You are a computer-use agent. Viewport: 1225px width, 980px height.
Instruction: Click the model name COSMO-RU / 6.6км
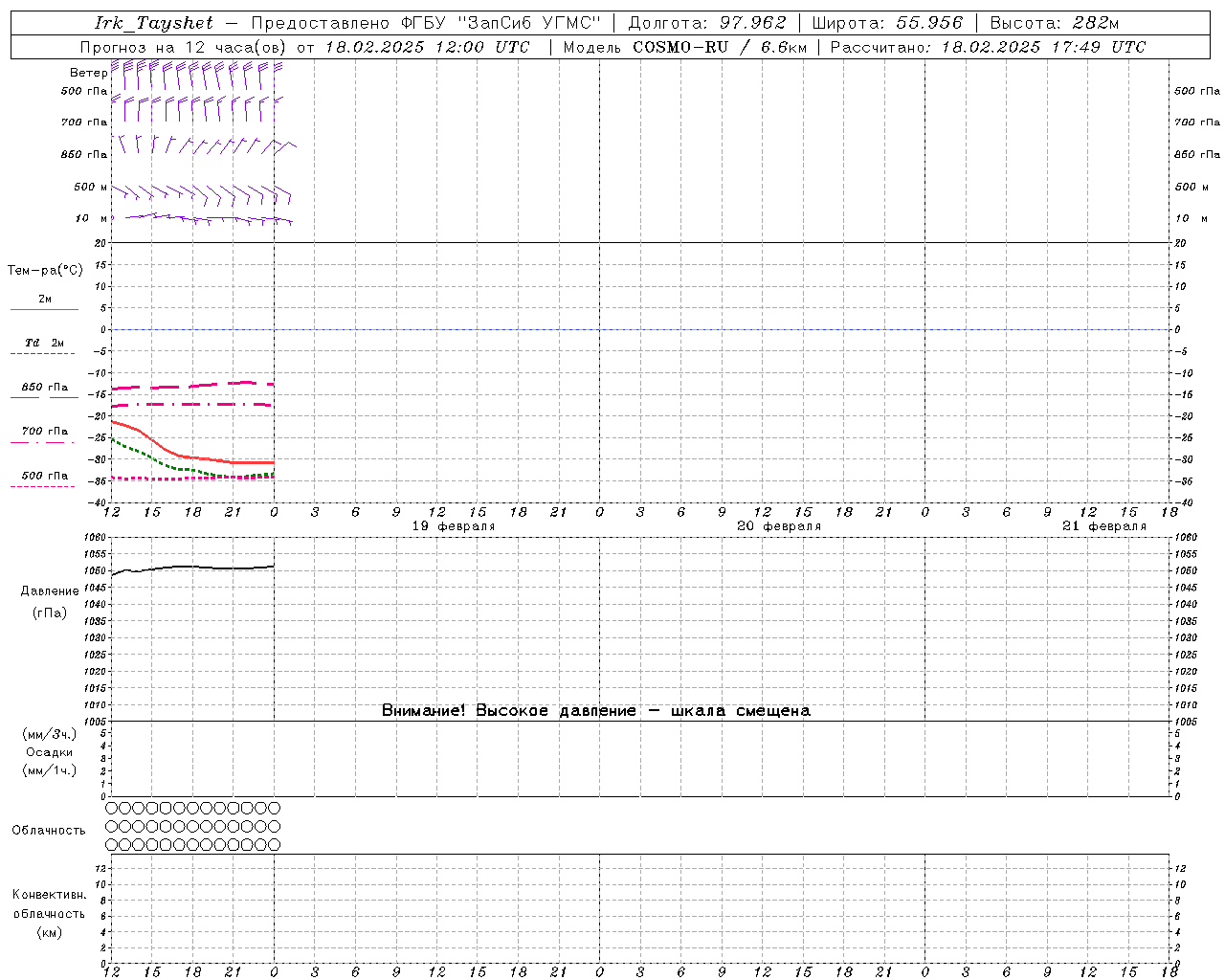[x=720, y=47]
